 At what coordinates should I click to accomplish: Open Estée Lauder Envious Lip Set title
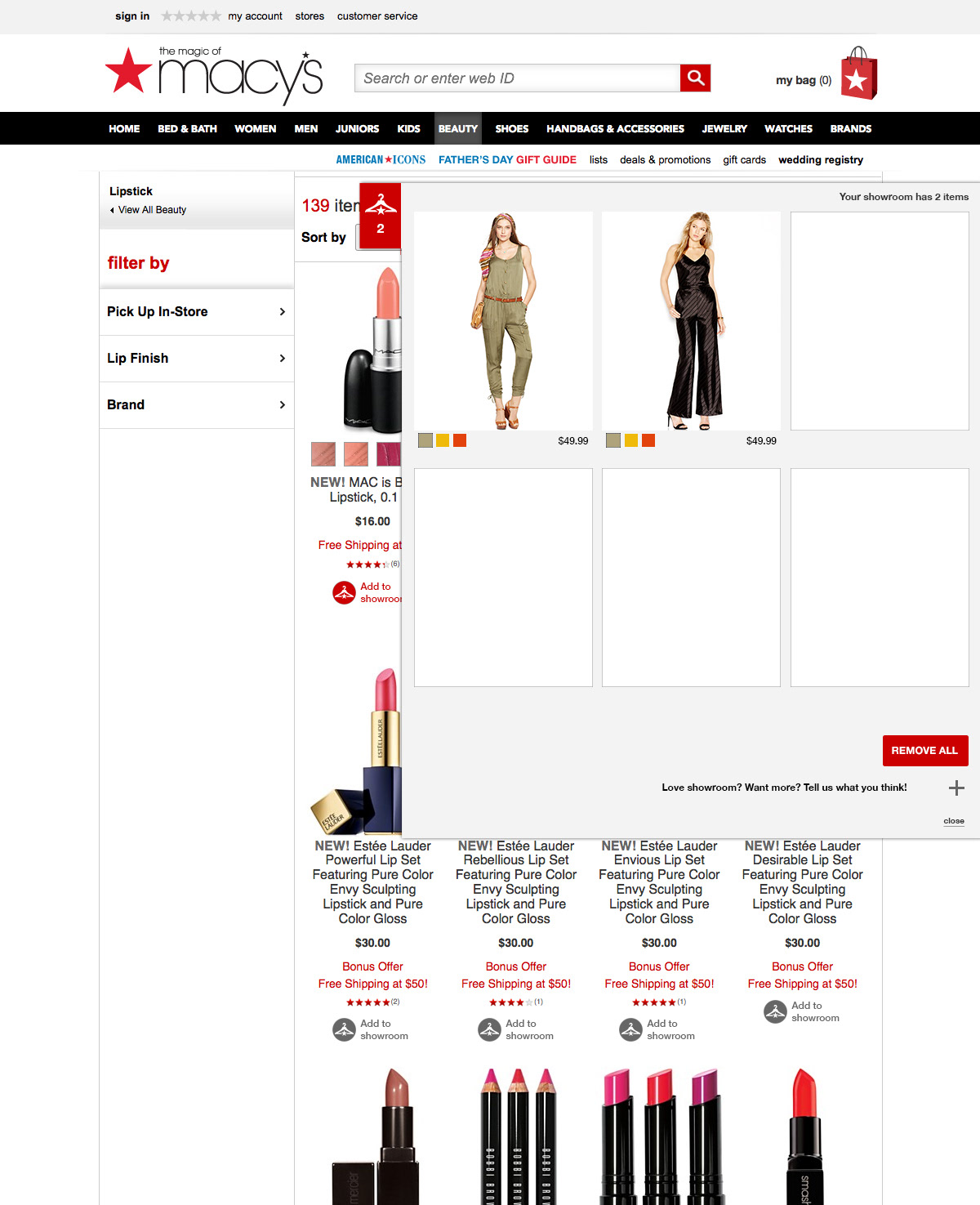659,882
